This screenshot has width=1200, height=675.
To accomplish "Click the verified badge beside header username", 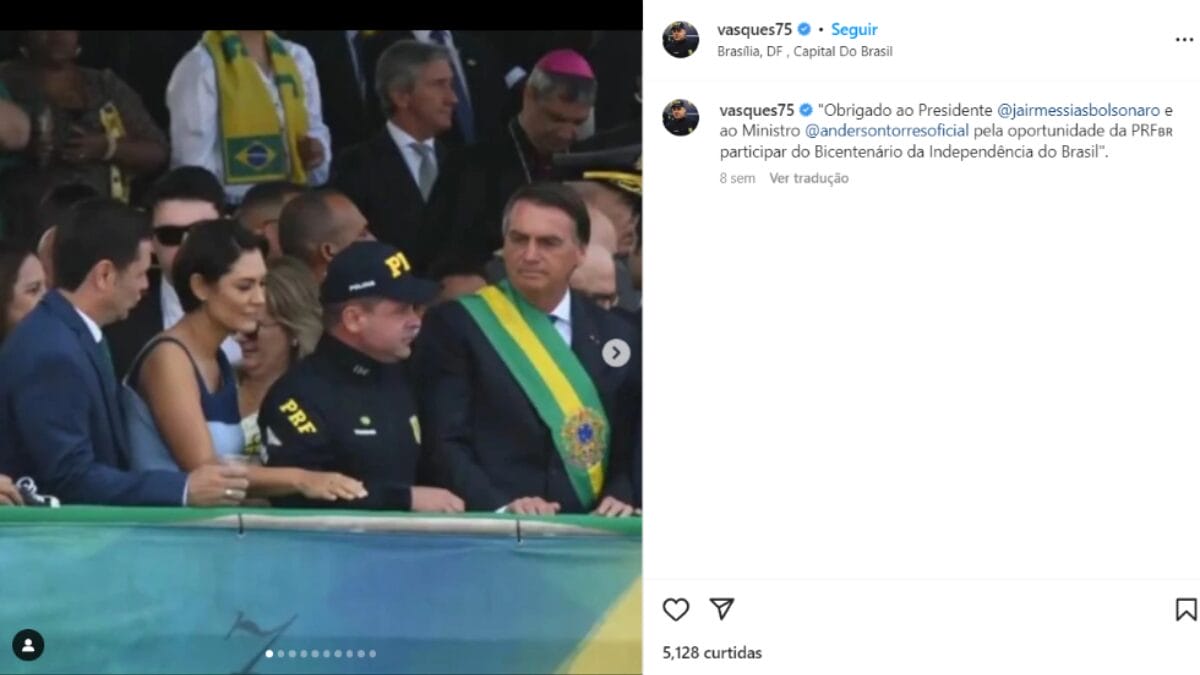I will 804,30.
